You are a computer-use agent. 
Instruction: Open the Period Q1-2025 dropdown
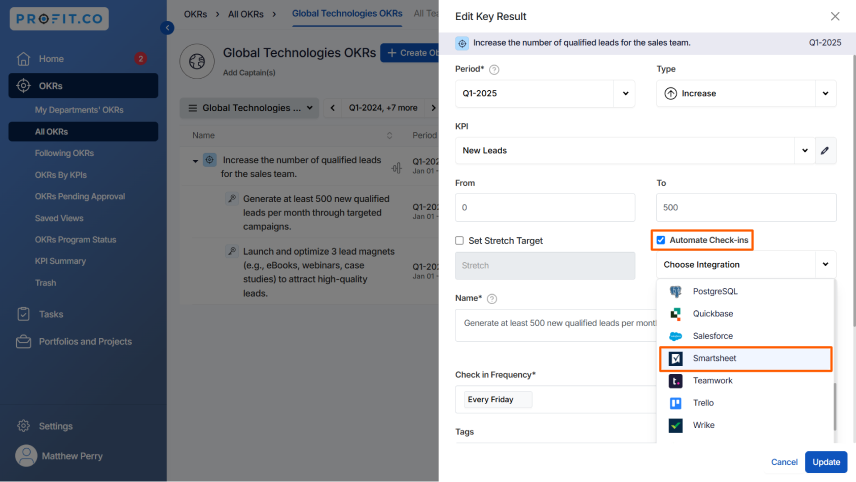[x=545, y=93]
